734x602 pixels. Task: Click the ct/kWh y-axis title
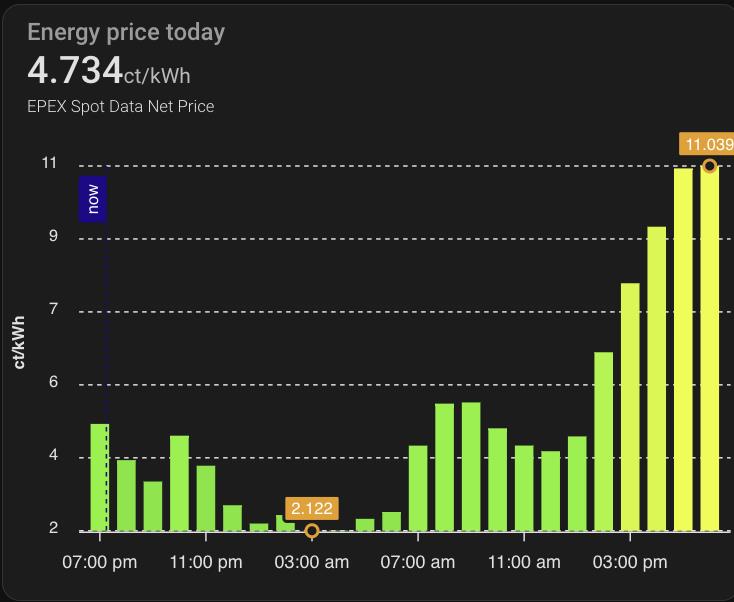(x=19, y=342)
